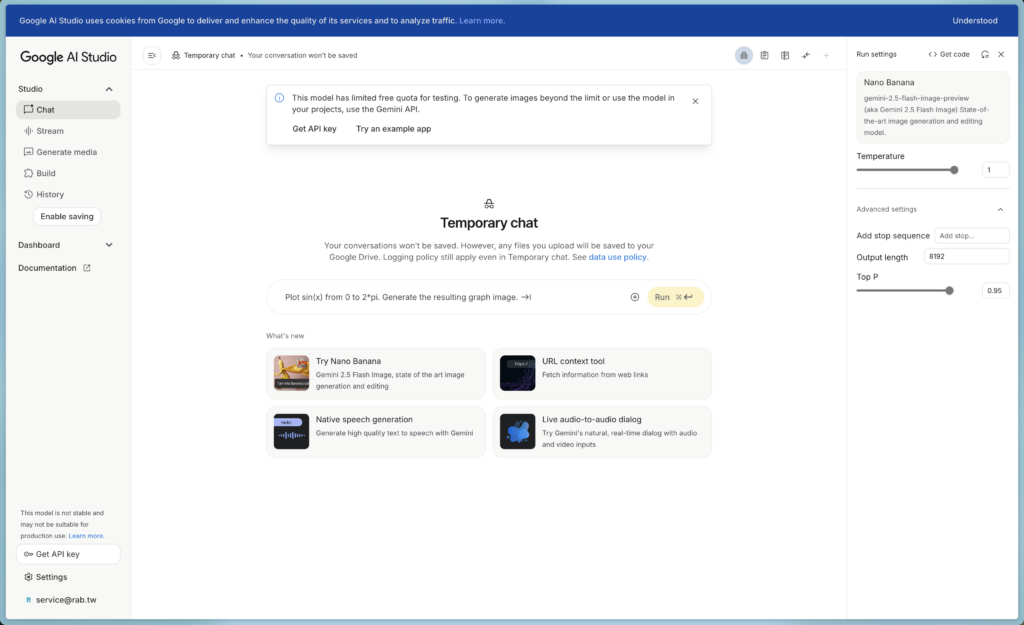Viewport: 1024px width, 625px height.
Task: Click the plus new chat icon
Action: tap(826, 56)
